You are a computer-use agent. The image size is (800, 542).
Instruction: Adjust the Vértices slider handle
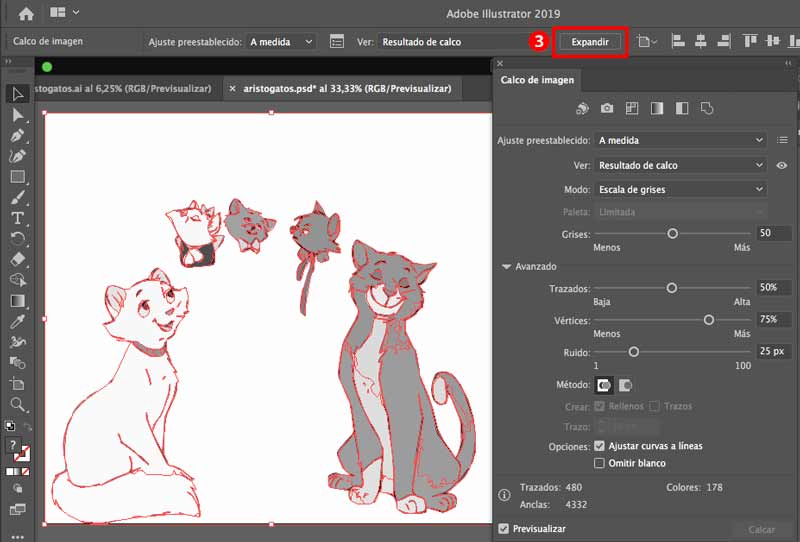(709, 320)
